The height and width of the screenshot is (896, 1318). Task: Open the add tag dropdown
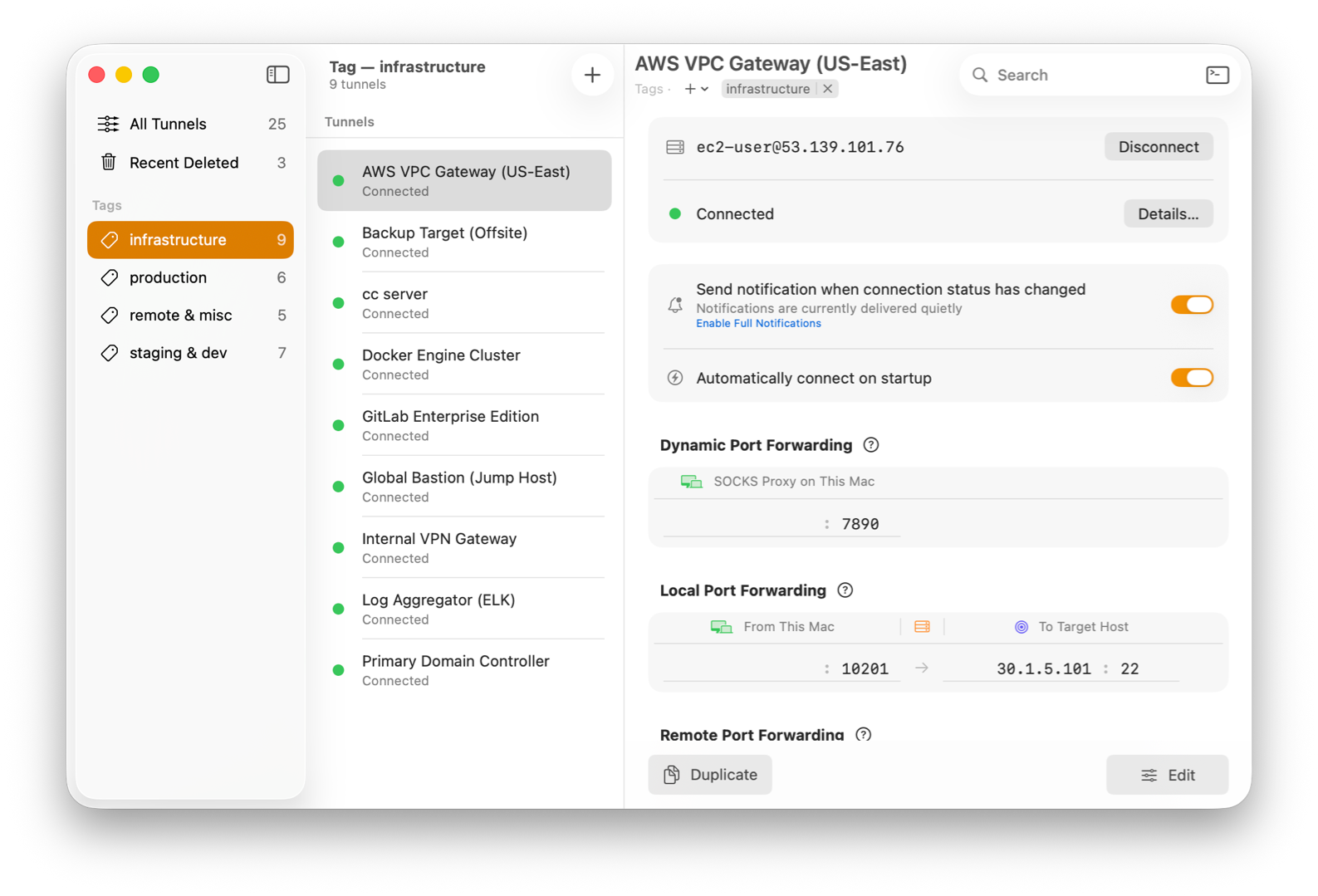(x=696, y=89)
